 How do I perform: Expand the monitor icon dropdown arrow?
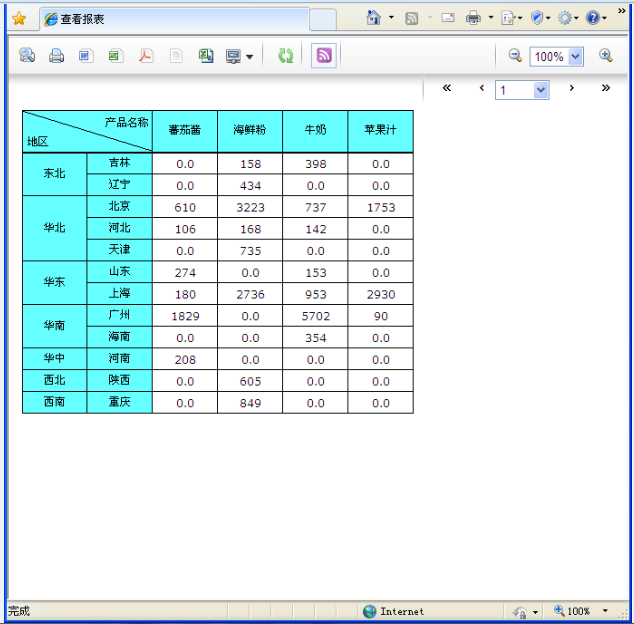point(249,57)
